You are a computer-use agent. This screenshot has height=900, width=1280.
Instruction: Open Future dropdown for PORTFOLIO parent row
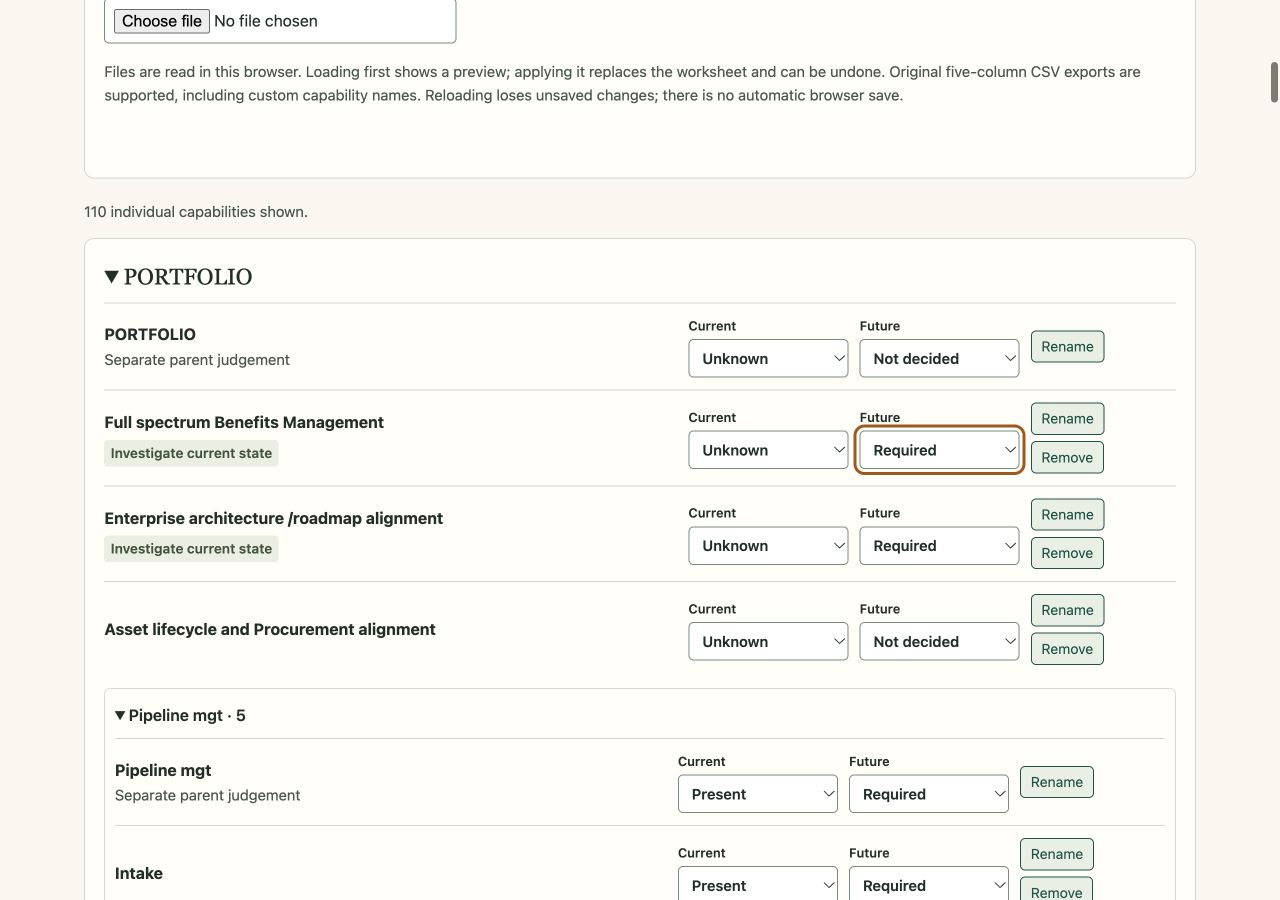pyautogui.click(x=939, y=359)
